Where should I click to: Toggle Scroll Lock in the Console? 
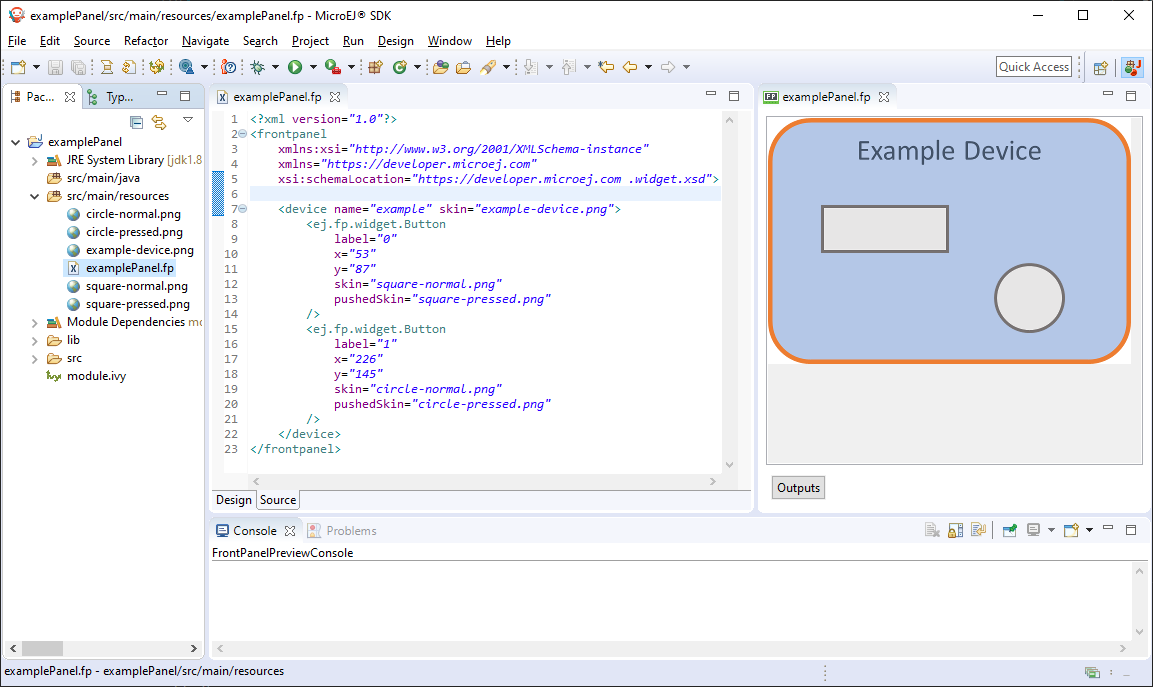tap(956, 530)
